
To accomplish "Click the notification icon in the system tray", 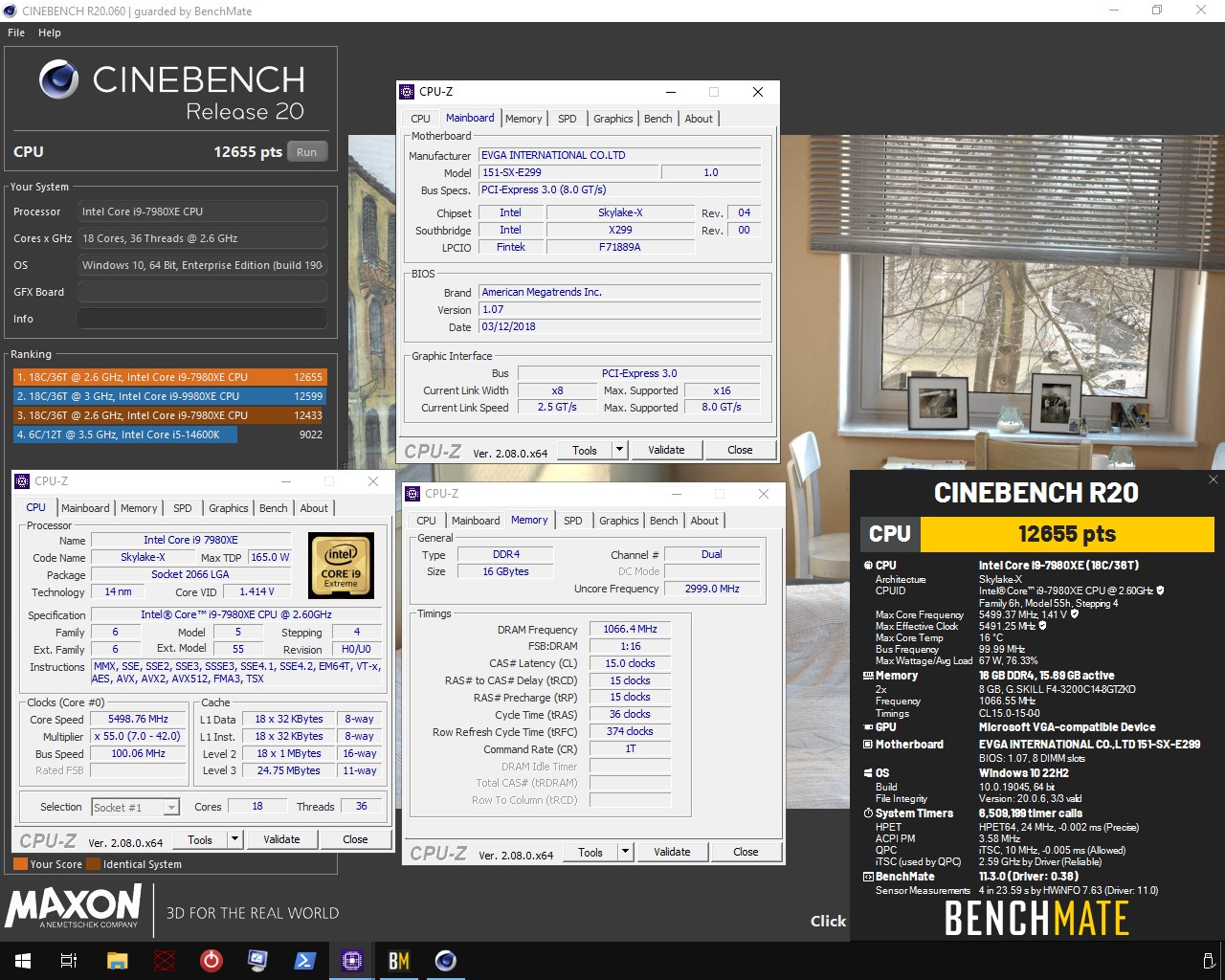I will 1208,961.
